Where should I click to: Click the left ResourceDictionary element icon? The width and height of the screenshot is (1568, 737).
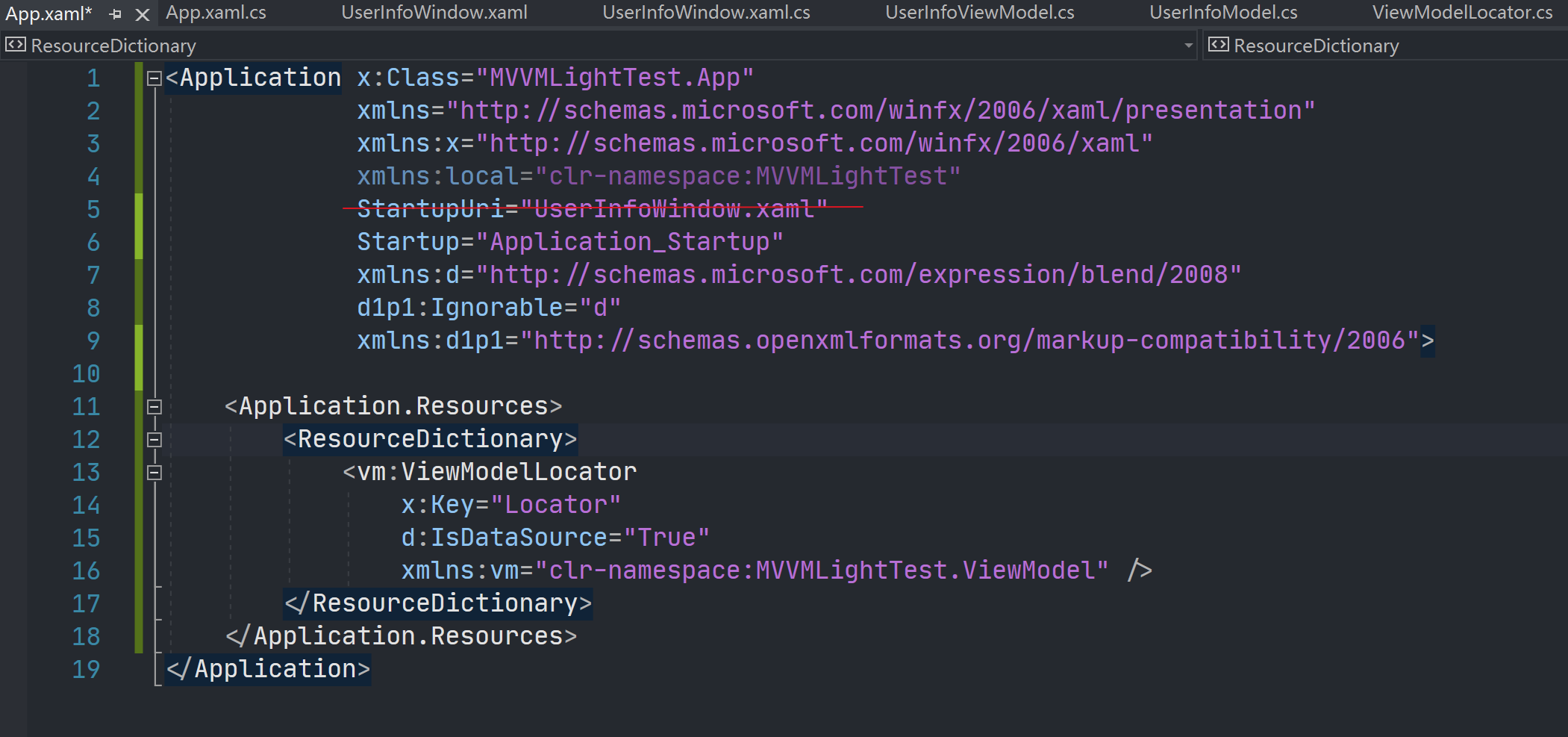click(15, 45)
